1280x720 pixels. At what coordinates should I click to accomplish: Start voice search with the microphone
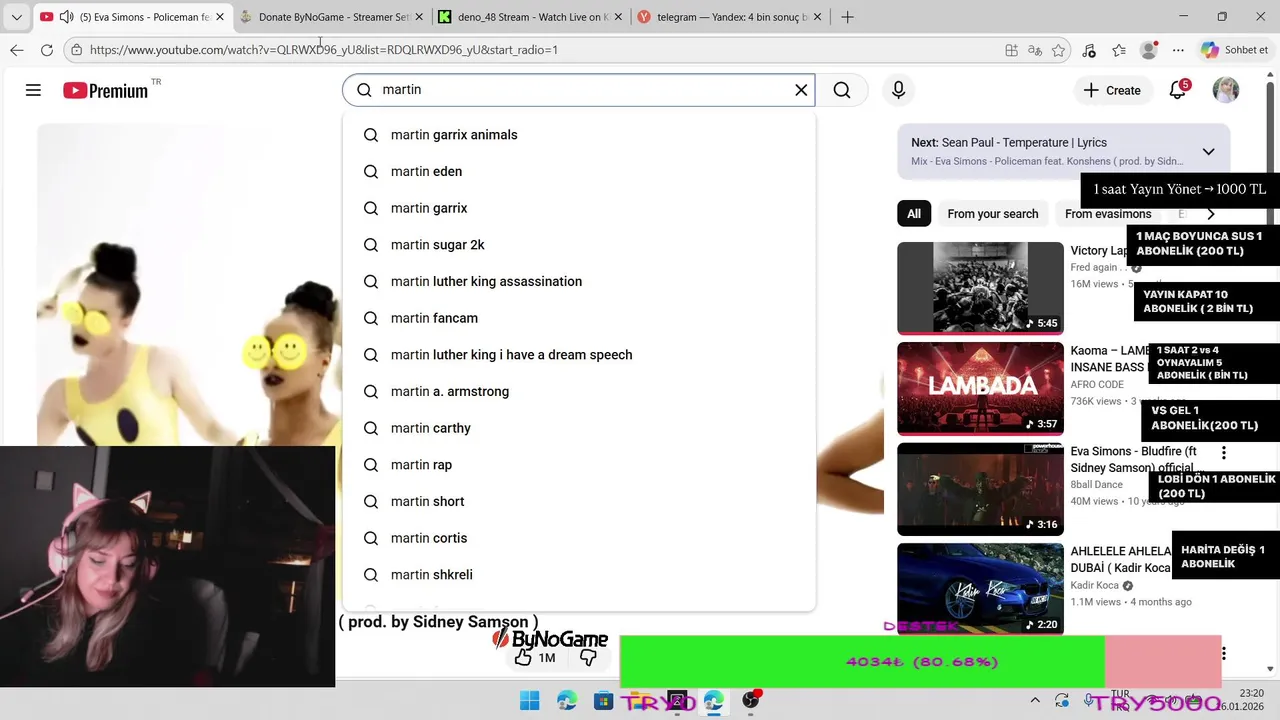tap(898, 90)
